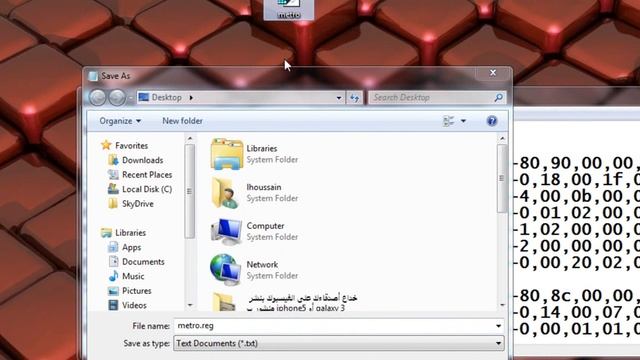Open the Help question mark icon

(492, 121)
